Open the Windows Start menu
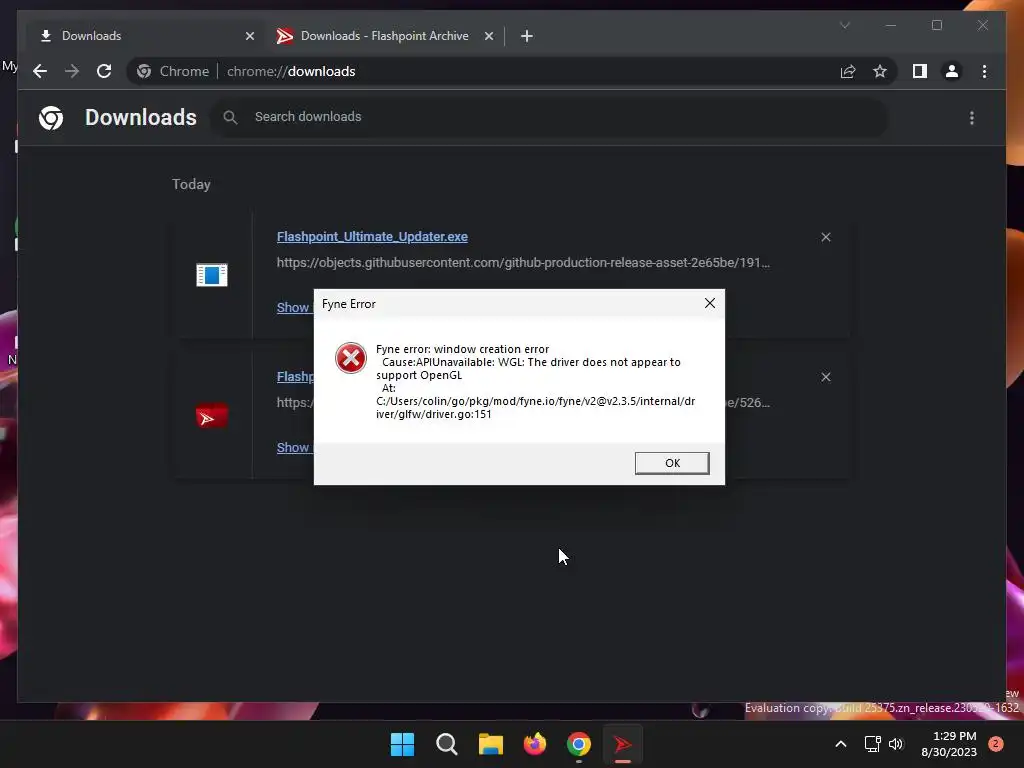This screenshot has height=768, width=1024. pos(402,744)
